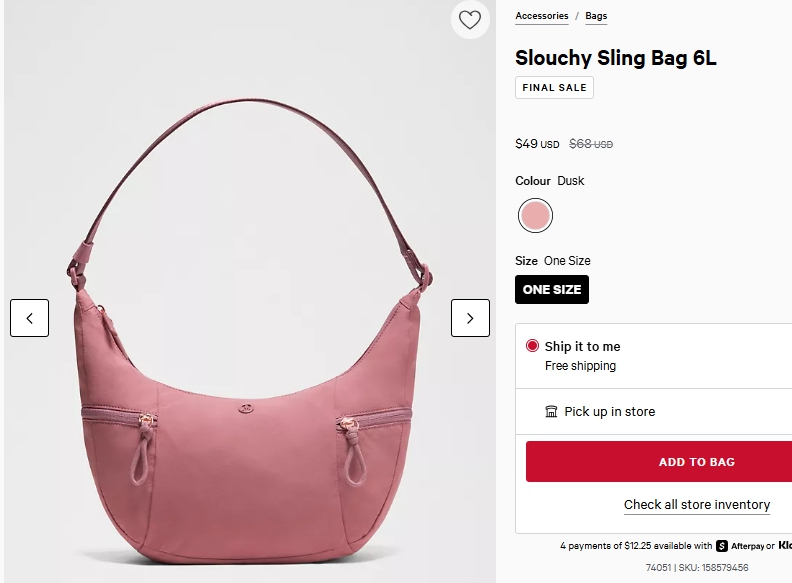Pick the Dusk pink colour swatch

click(536, 215)
